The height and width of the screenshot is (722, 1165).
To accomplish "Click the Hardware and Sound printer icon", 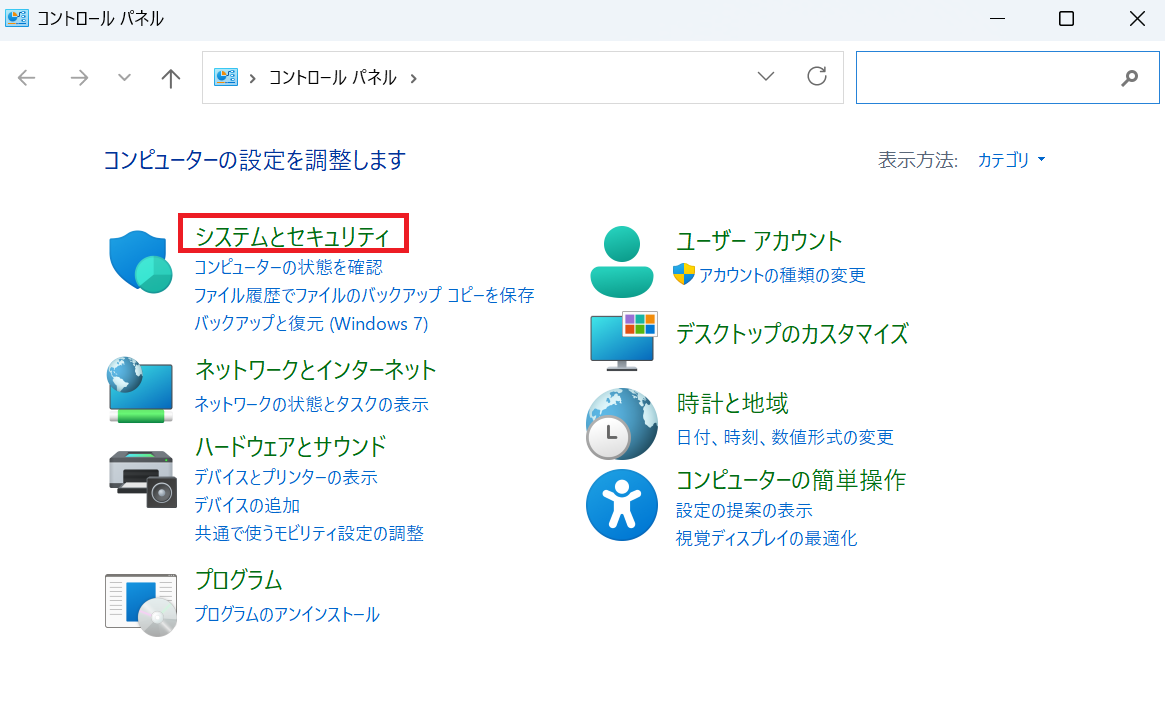I will [x=141, y=478].
